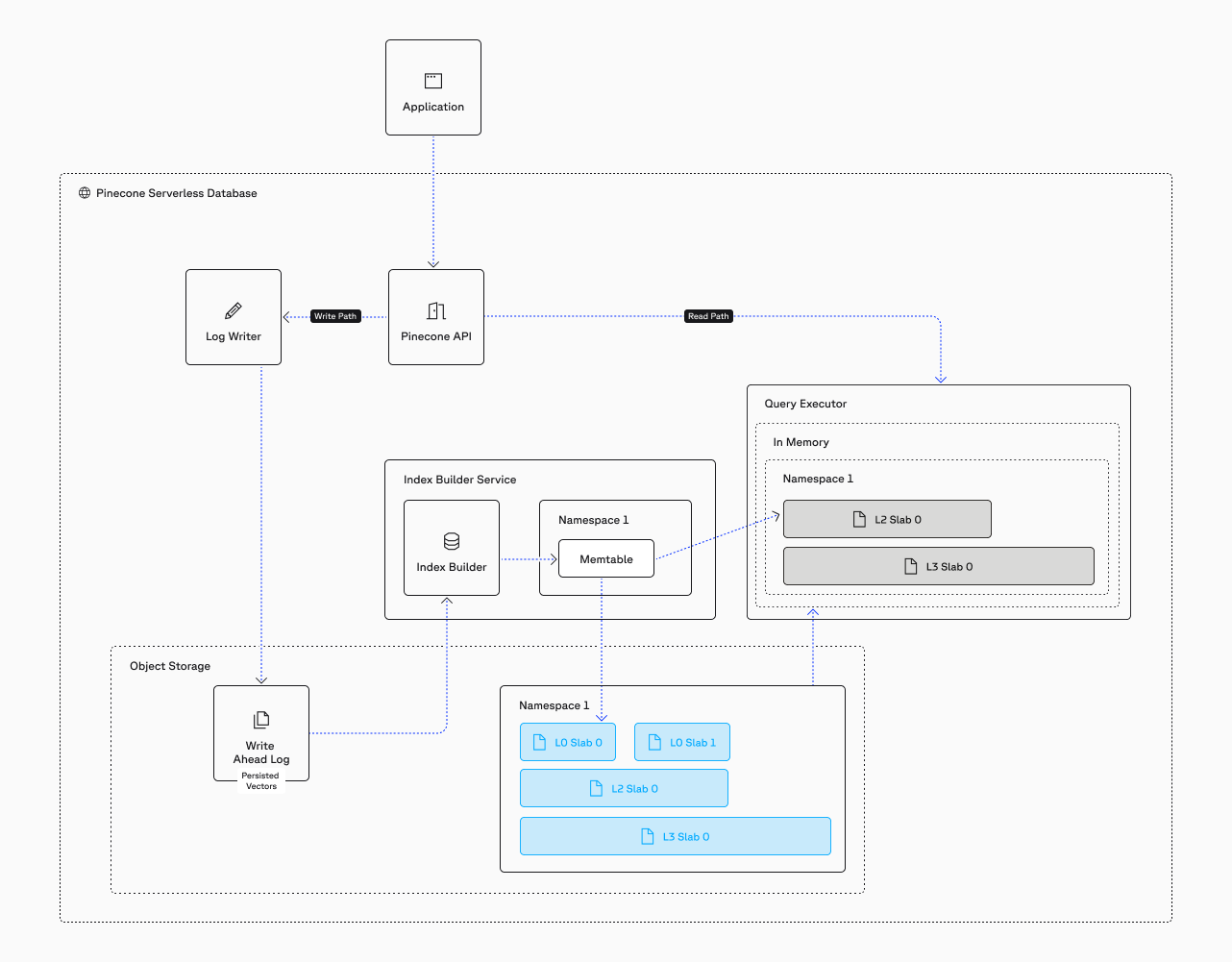Click the file icon in L0 Slab 0
The image size is (1232, 962).
[x=540, y=742]
